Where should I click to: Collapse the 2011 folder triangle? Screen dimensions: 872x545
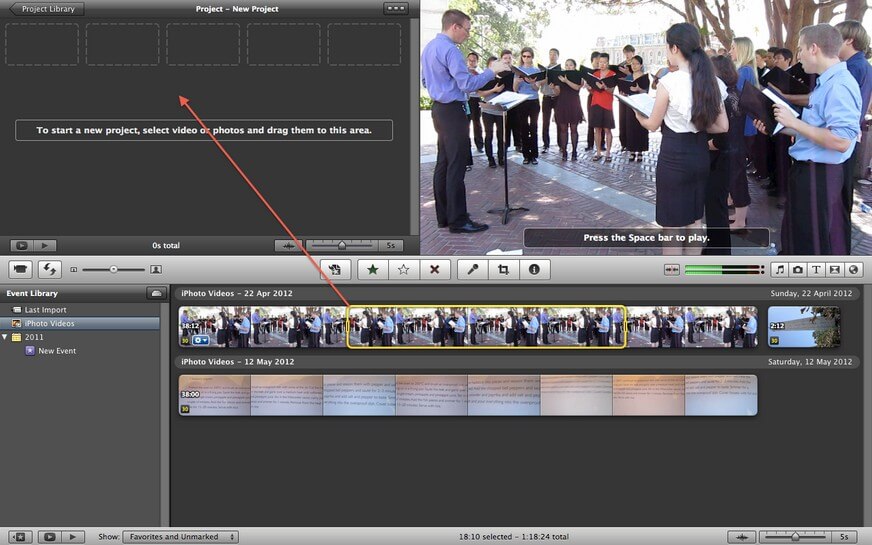click(5, 336)
